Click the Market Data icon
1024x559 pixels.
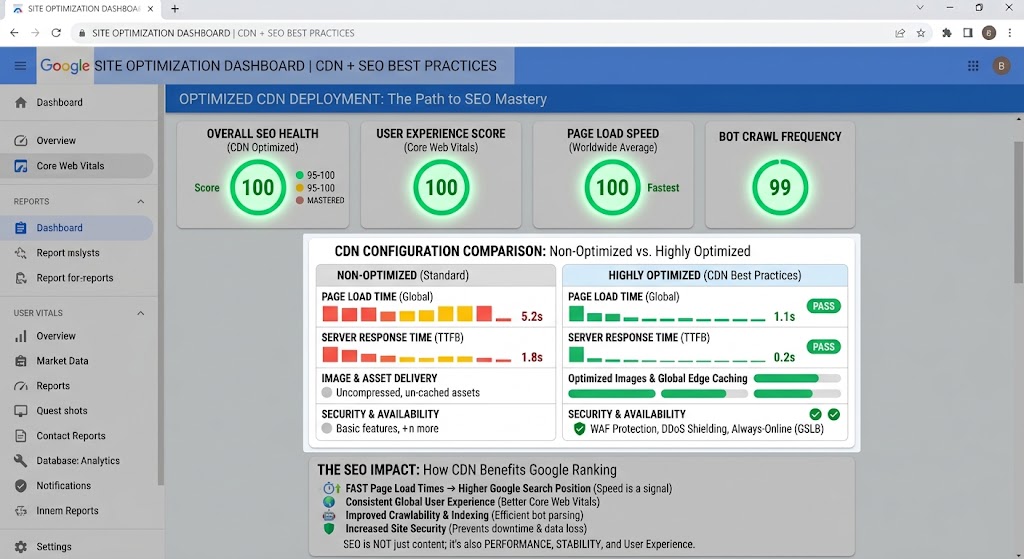click(x=21, y=361)
